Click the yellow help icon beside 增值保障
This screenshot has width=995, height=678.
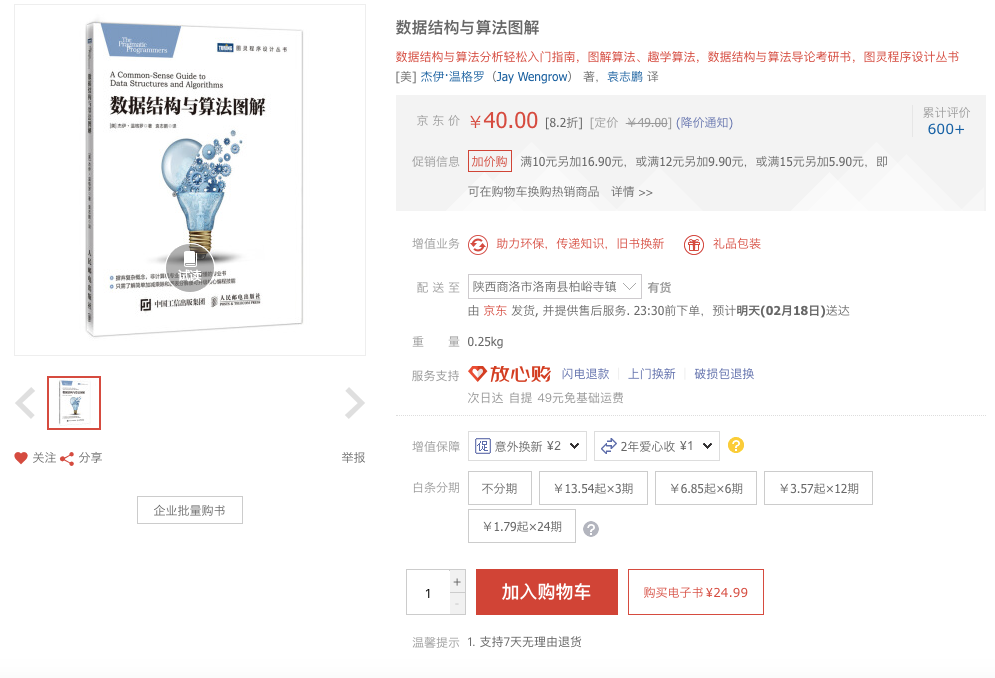pyautogui.click(x=735, y=445)
